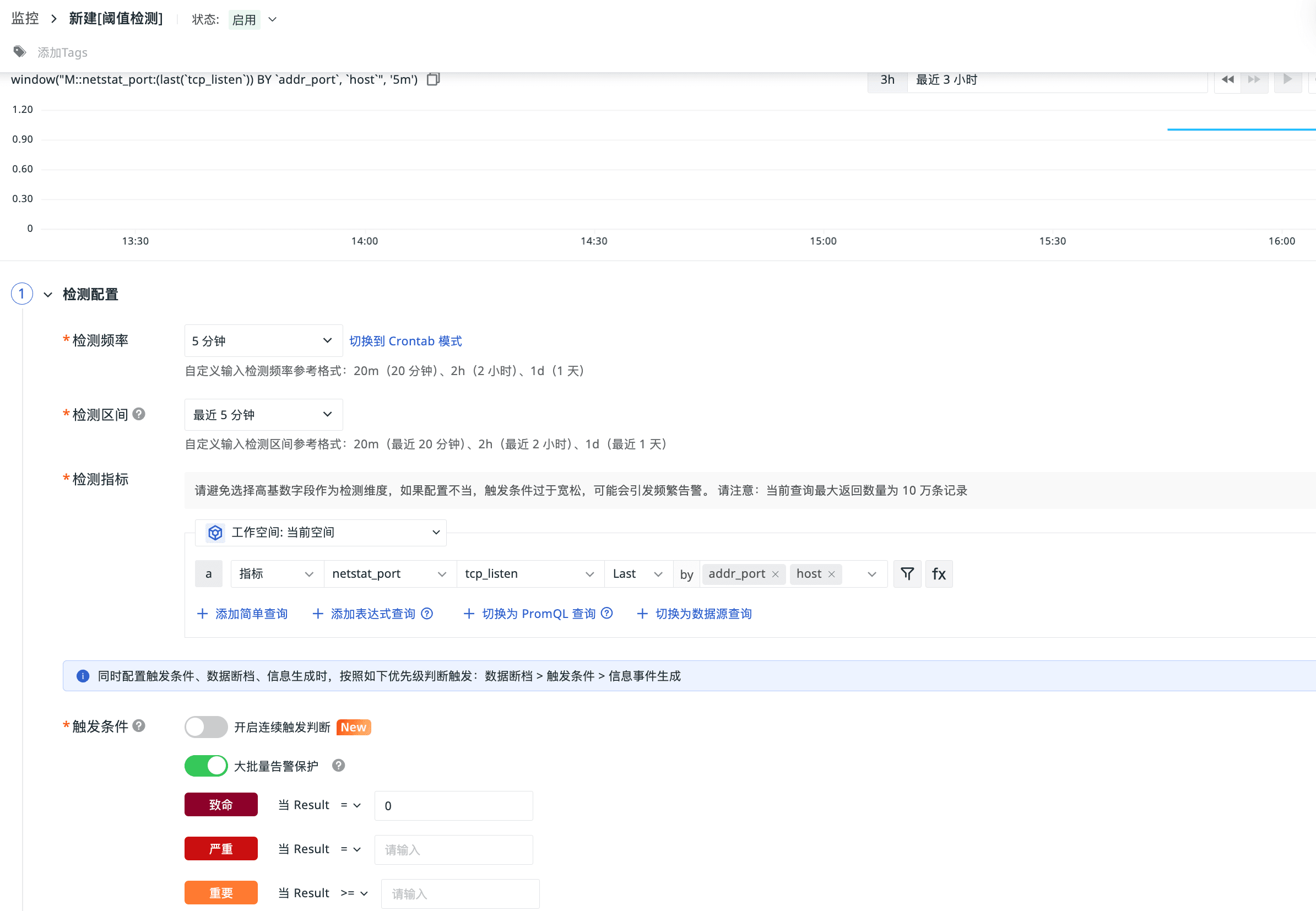The width and height of the screenshot is (1316, 911).
Task: Go to 监控 breadcrumb
Action: 25,18
